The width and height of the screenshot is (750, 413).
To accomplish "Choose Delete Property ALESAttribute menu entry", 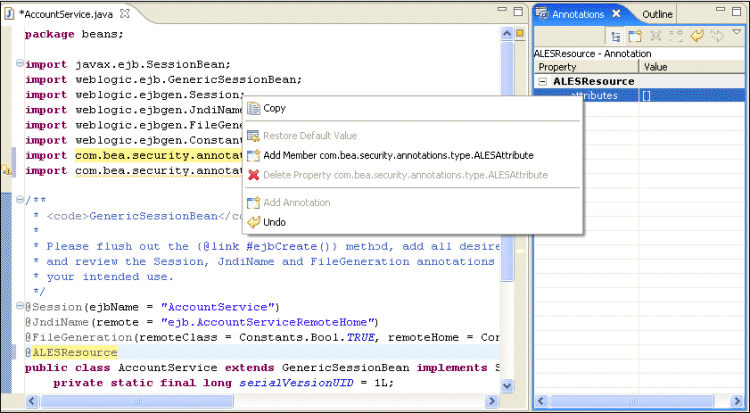I will coord(412,175).
